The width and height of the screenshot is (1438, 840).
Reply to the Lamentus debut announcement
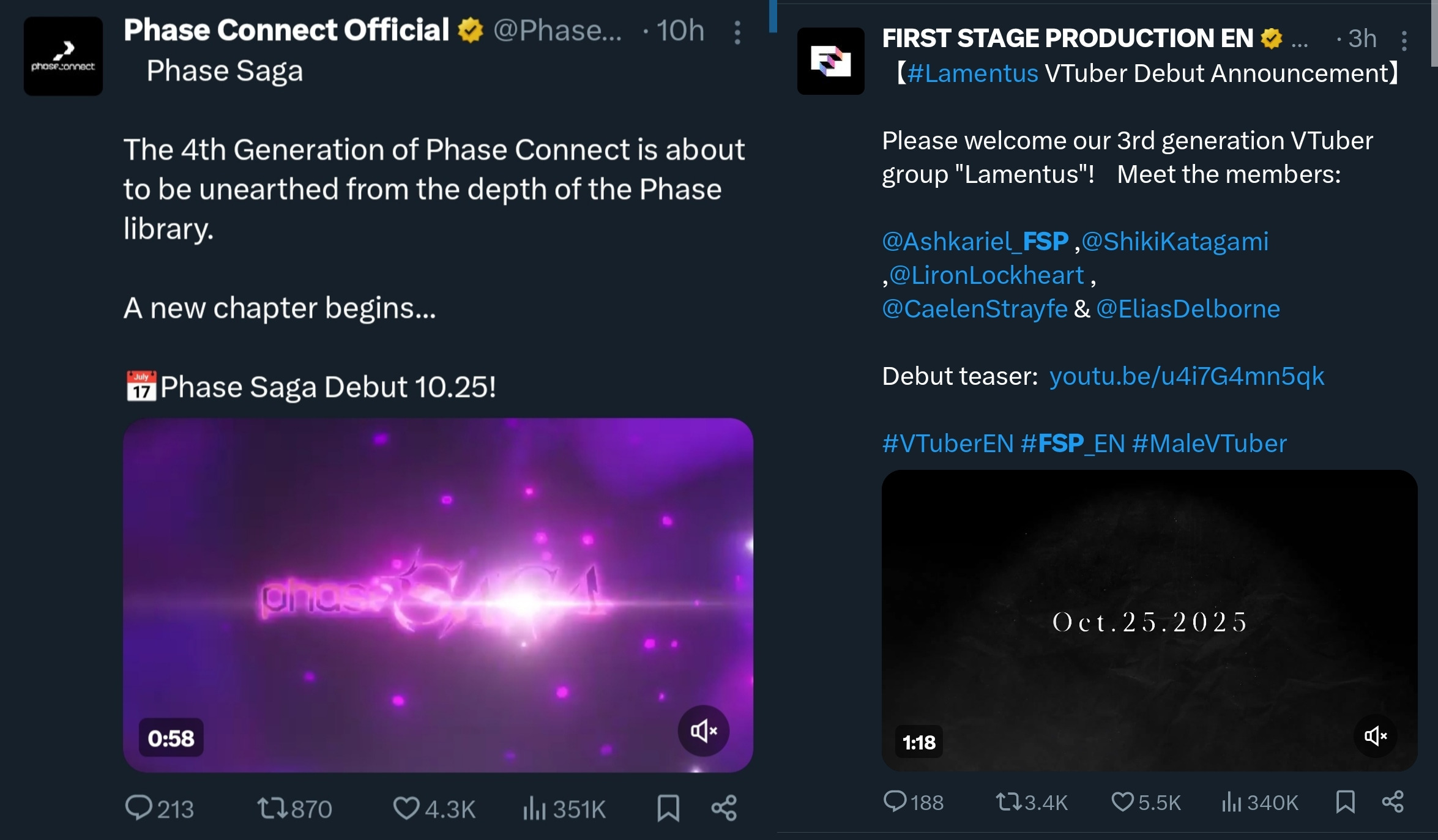(895, 801)
